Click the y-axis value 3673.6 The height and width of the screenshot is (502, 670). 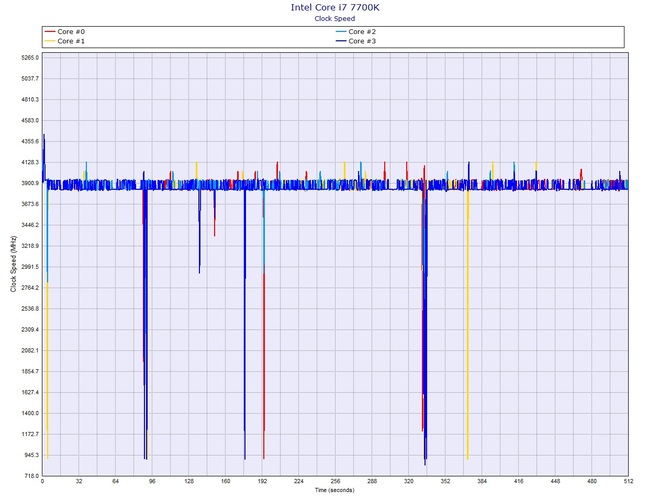pyautogui.click(x=30, y=204)
